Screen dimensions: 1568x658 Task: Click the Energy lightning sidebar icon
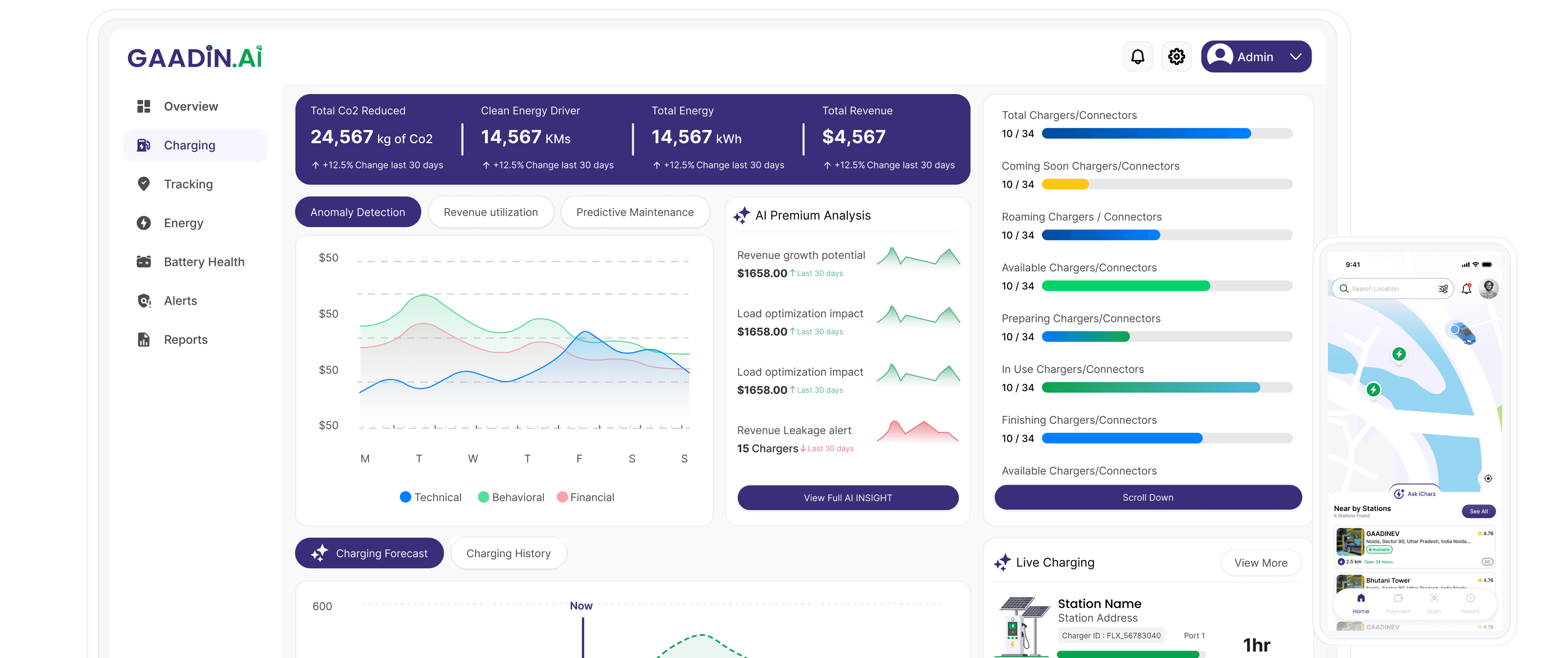(144, 223)
